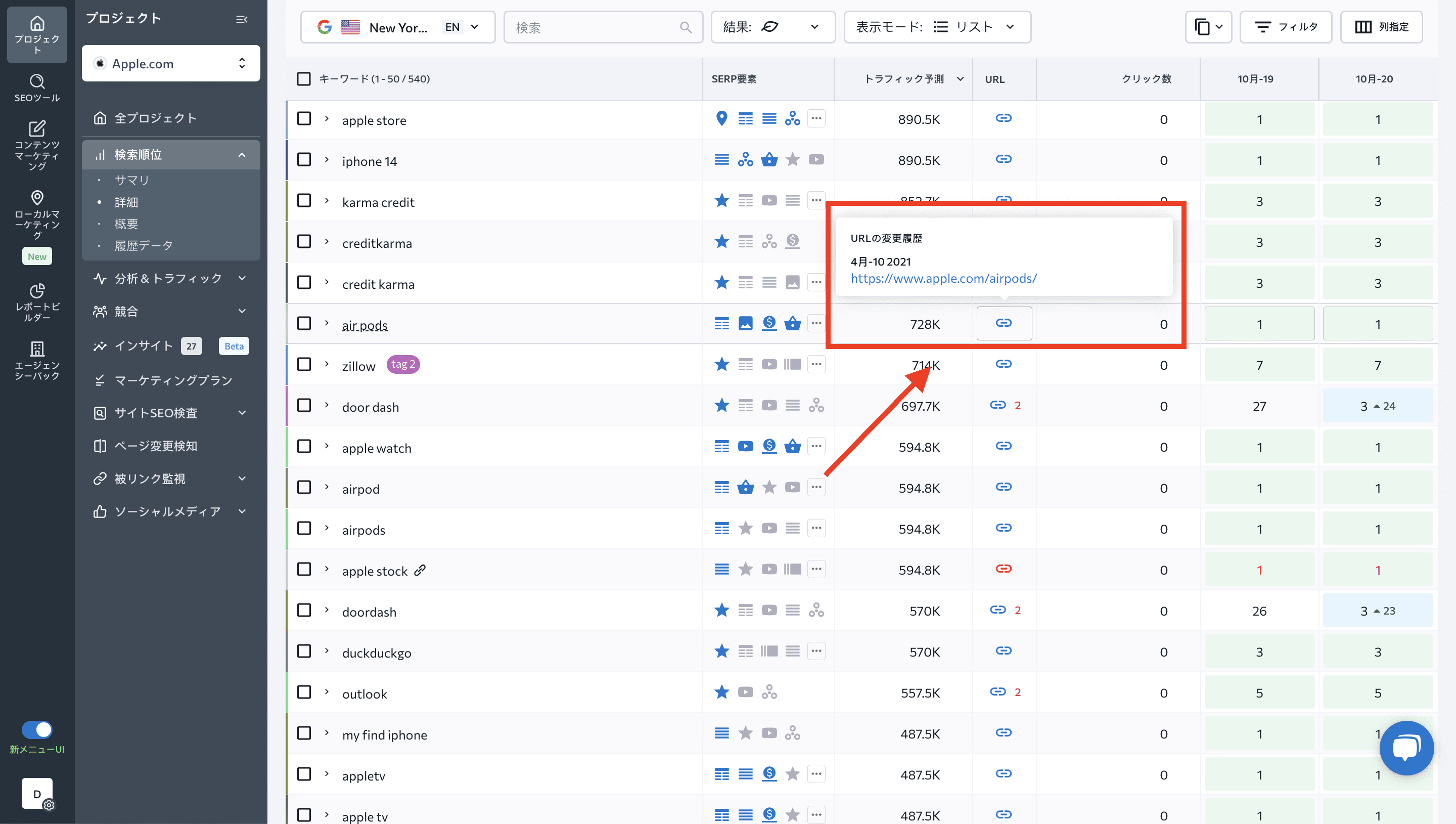Open the live chat bubble
Viewport: 1456px width, 824px height.
click(x=1406, y=748)
